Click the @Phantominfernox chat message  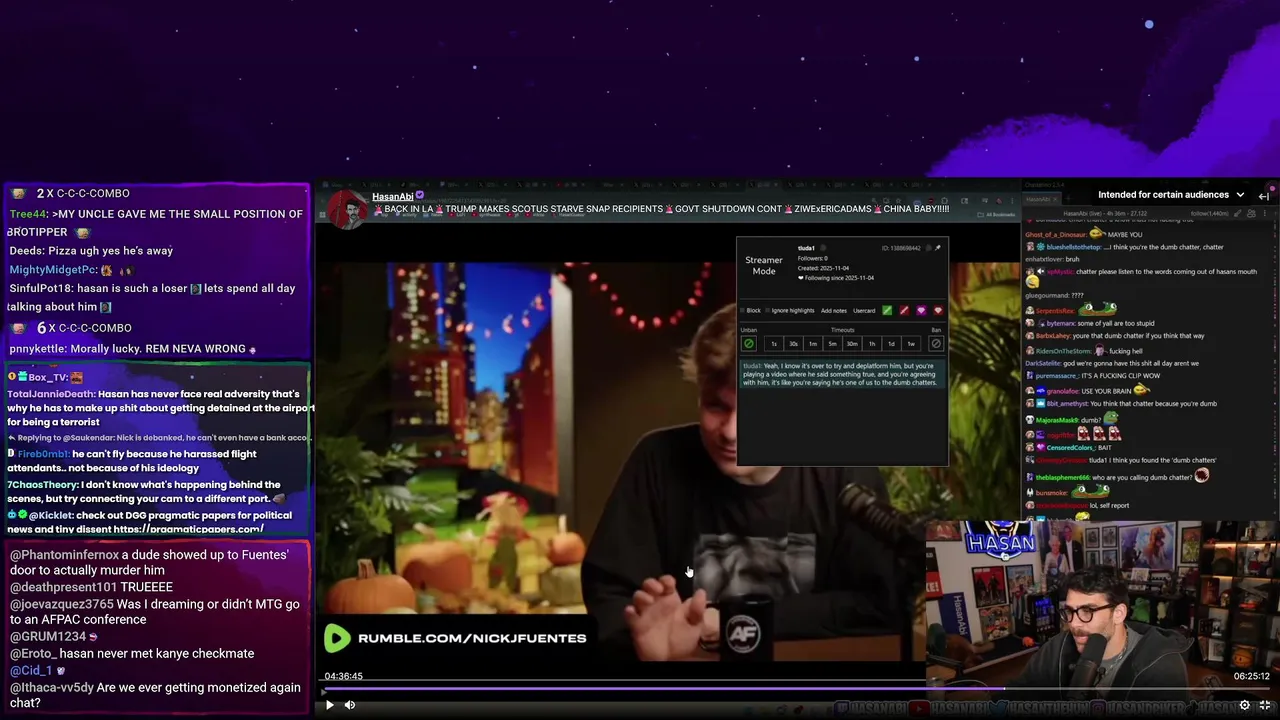(x=149, y=562)
